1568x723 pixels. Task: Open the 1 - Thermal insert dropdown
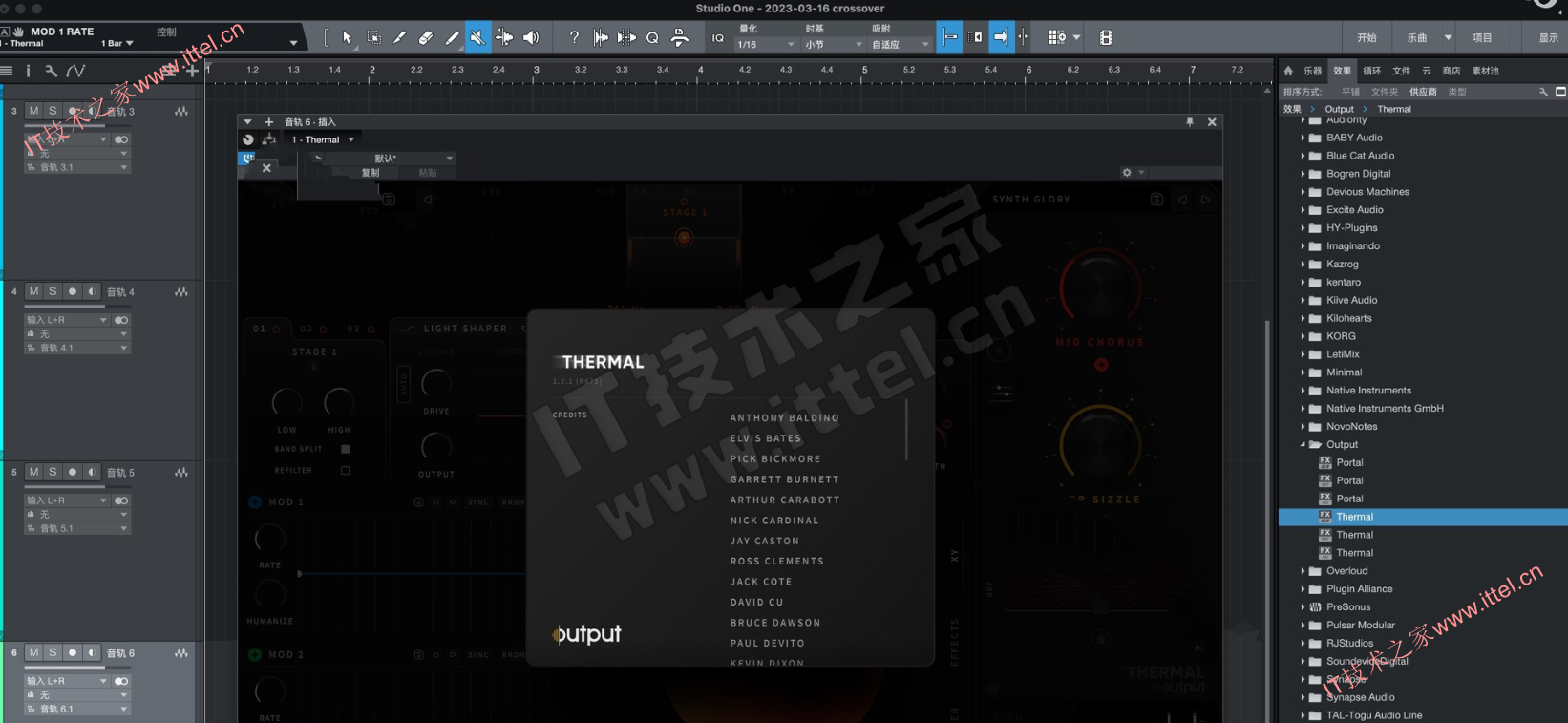[323, 139]
